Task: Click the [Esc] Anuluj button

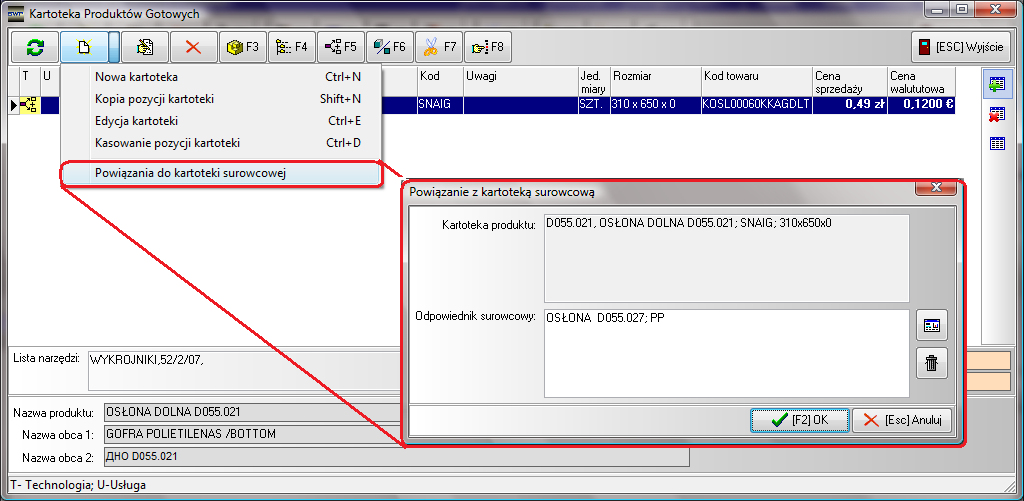Action: pyautogui.click(x=901, y=420)
